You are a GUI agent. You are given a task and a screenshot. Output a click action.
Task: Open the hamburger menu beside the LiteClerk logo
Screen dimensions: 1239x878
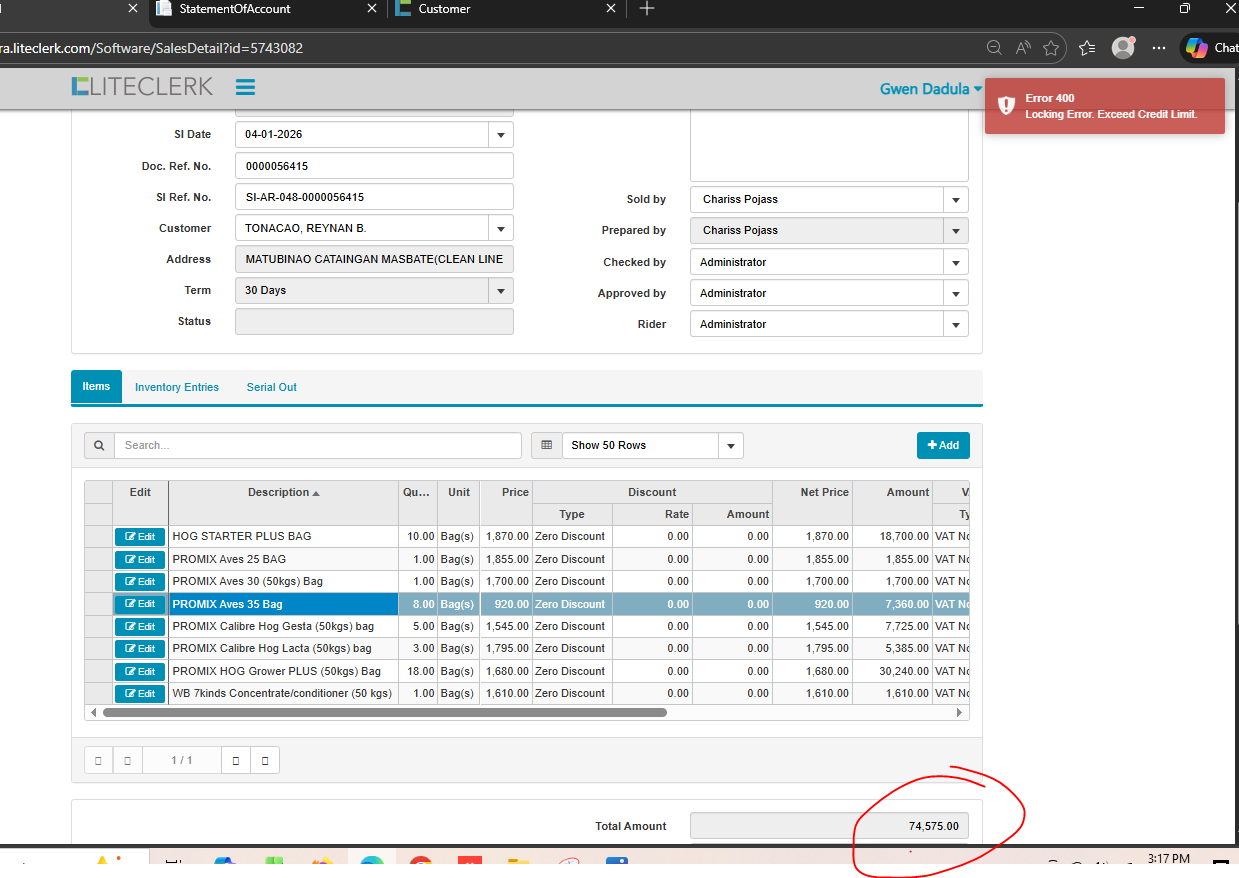[x=245, y=87]
